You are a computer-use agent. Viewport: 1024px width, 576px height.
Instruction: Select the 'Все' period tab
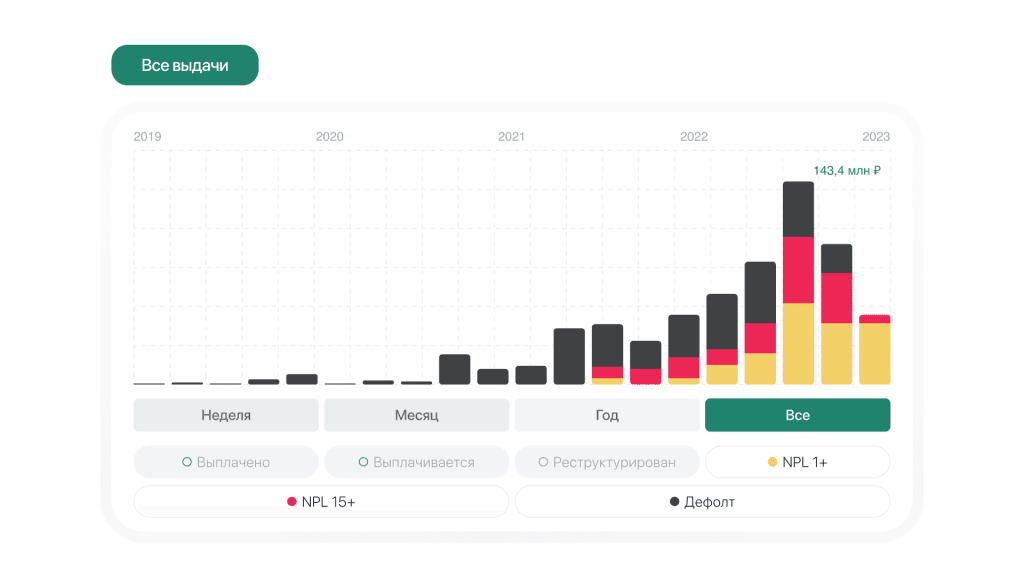tap(797, 415)
